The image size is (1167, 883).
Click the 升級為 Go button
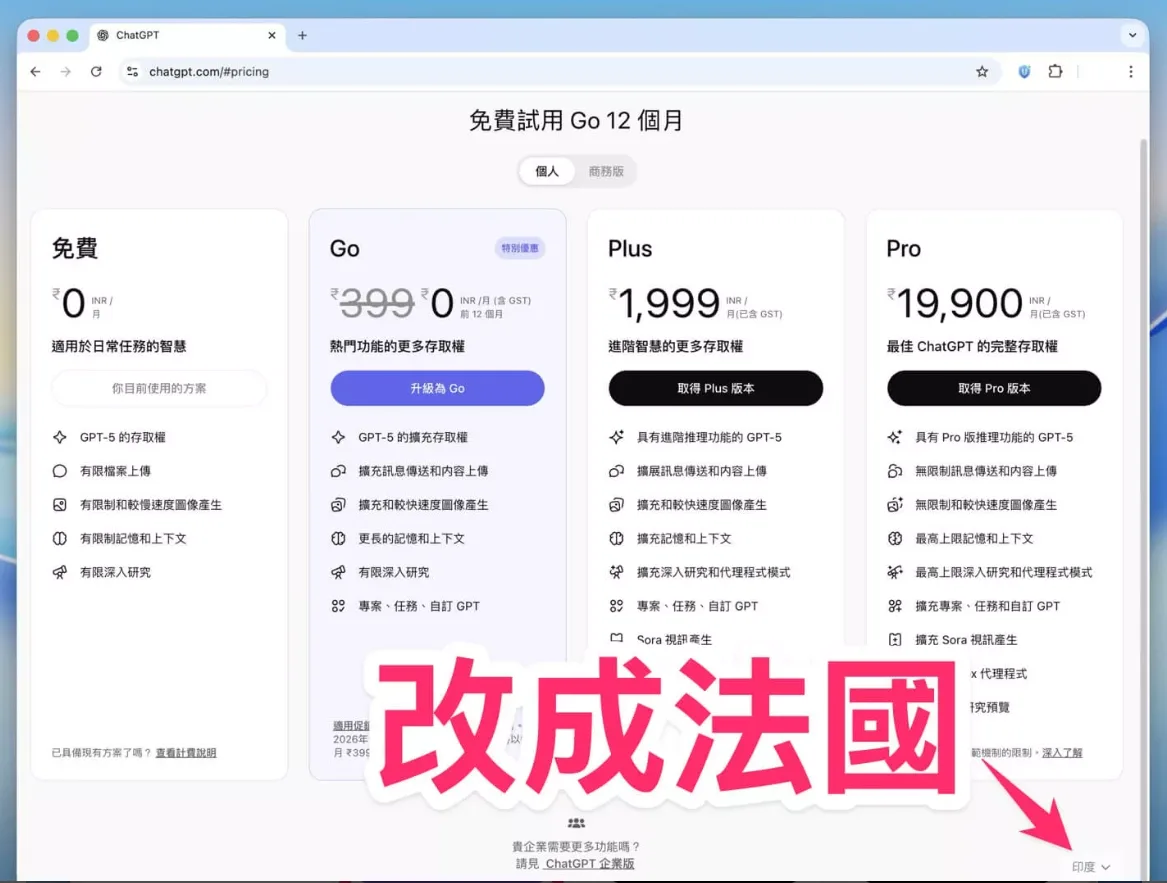(437, 388)
